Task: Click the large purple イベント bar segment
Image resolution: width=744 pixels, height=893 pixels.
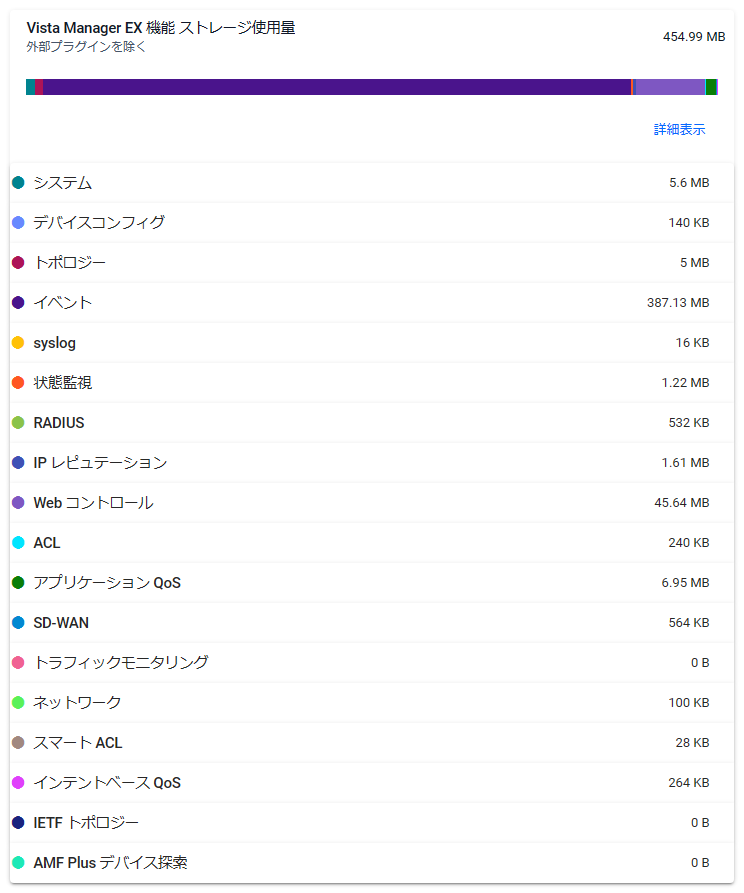Action: (x=337, y=87)
